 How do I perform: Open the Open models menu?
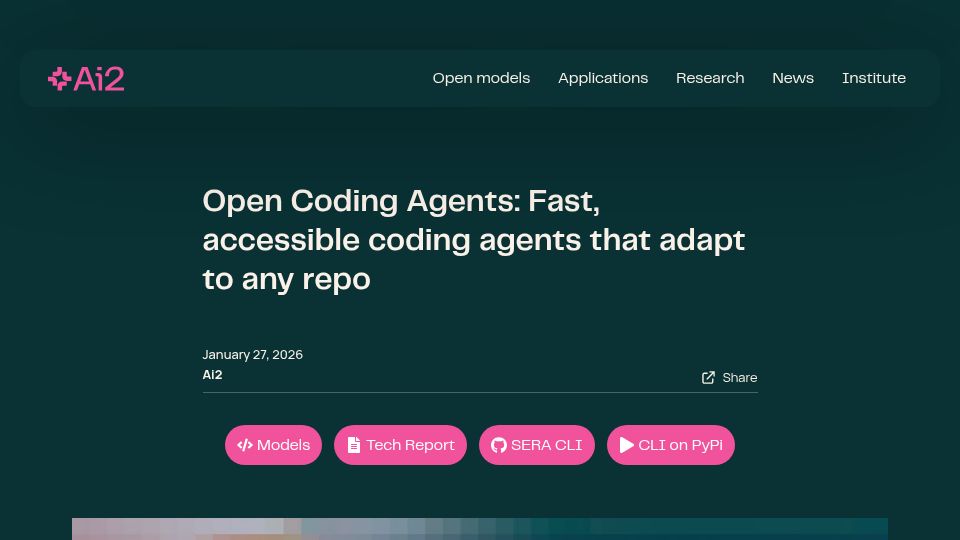pos(481,78)
